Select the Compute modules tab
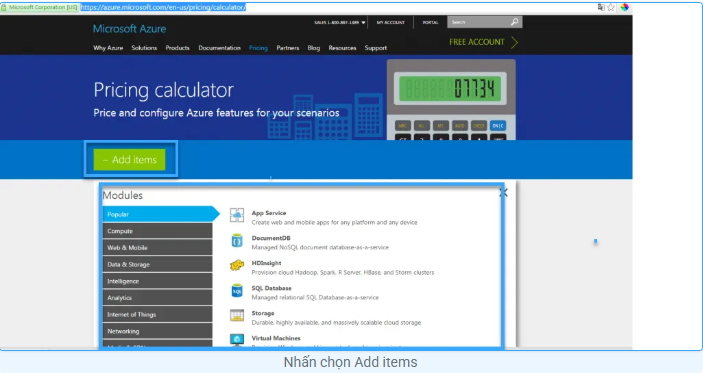This screenshot has height=373, width=703. 157,231
